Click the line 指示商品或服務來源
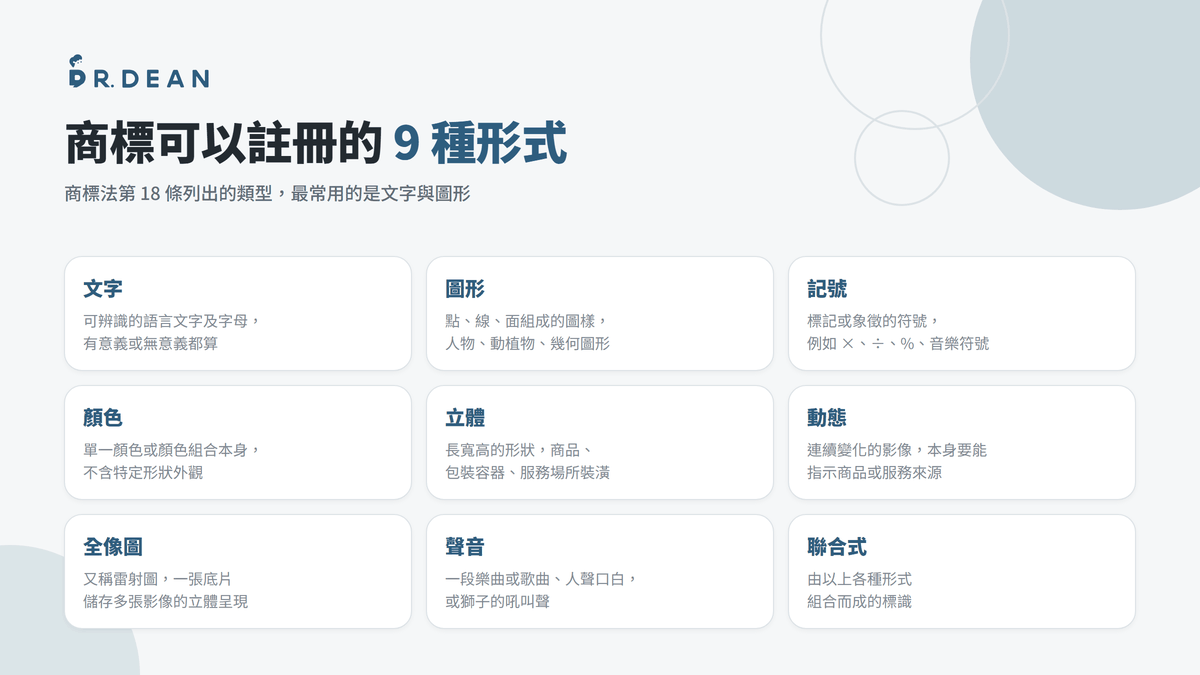This screenshot has width=1200, height=675. [874, 472]
